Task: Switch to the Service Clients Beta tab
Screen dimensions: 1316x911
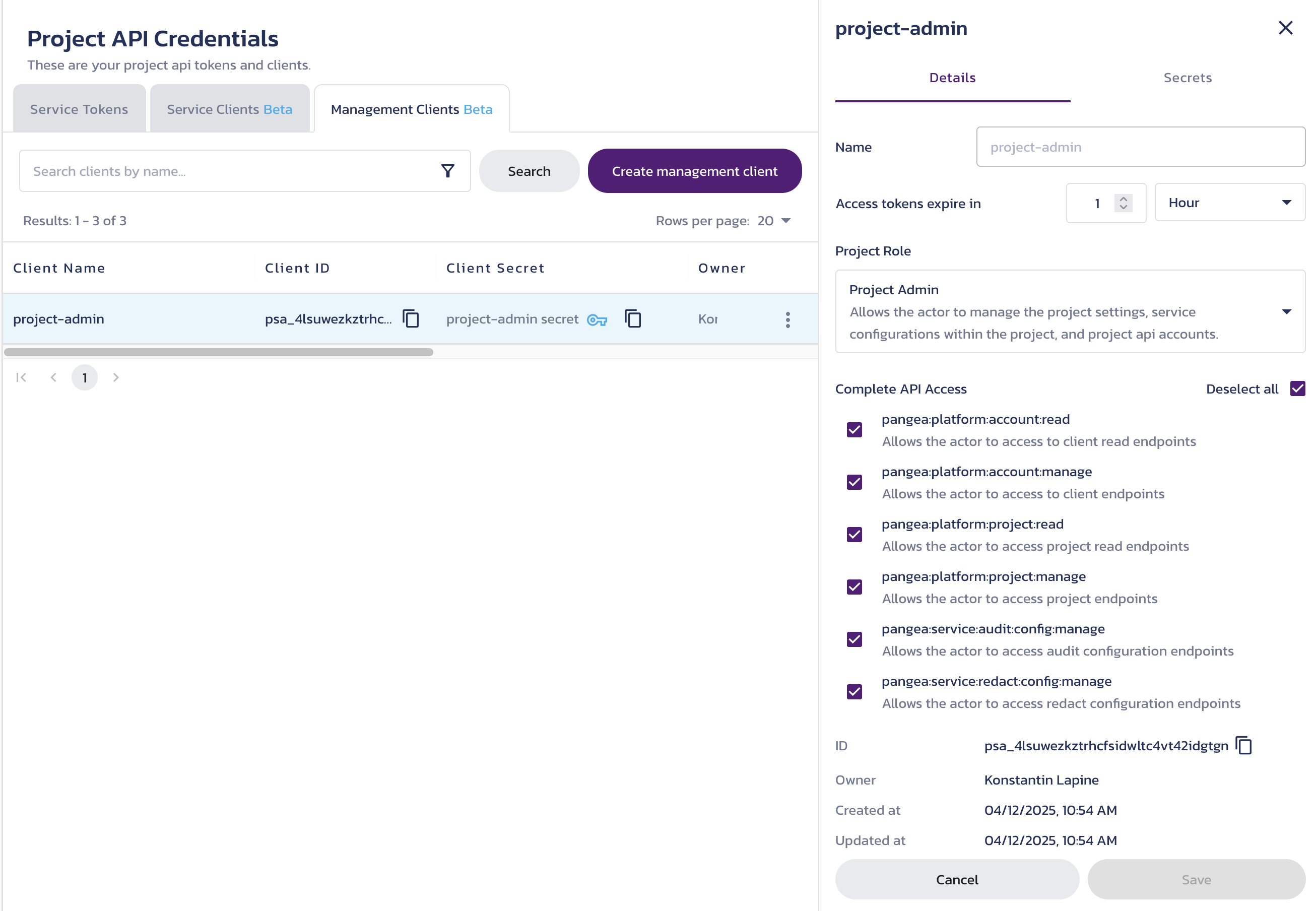Action: click(229, 109)
